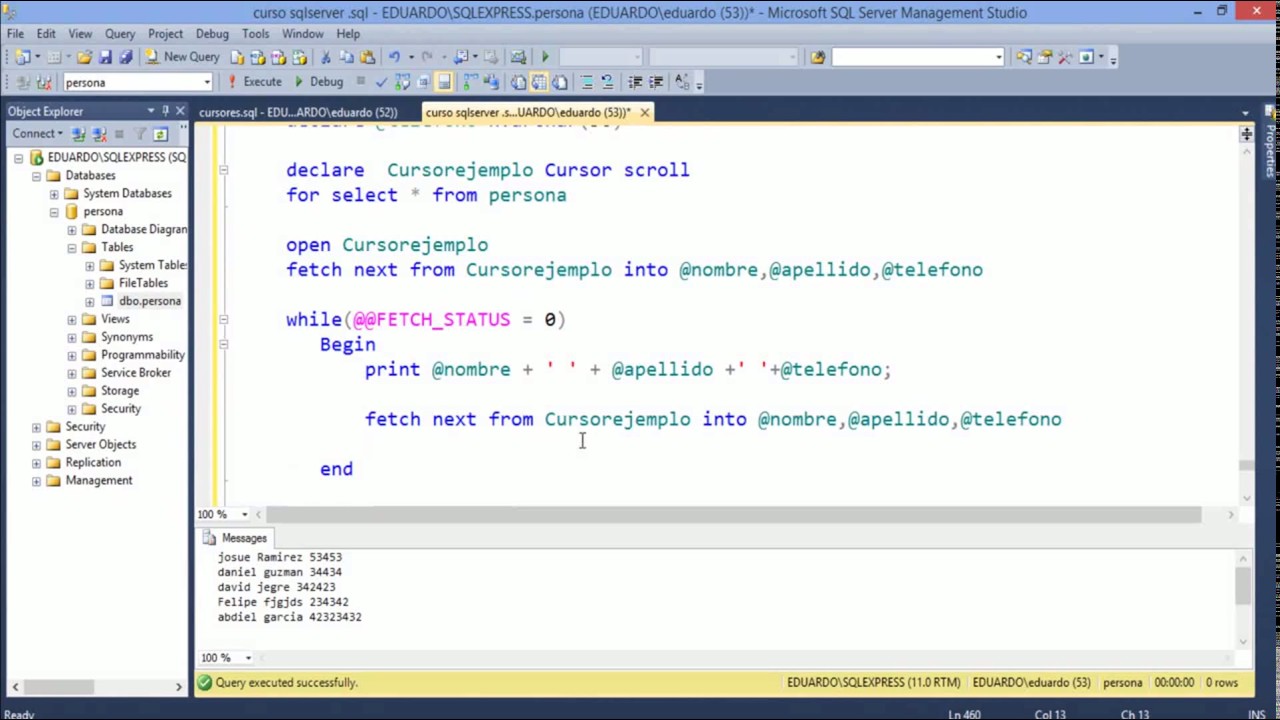Click the Cut scissors icon
Screen dimensions: 1280x720
click(x=326, y=57)
